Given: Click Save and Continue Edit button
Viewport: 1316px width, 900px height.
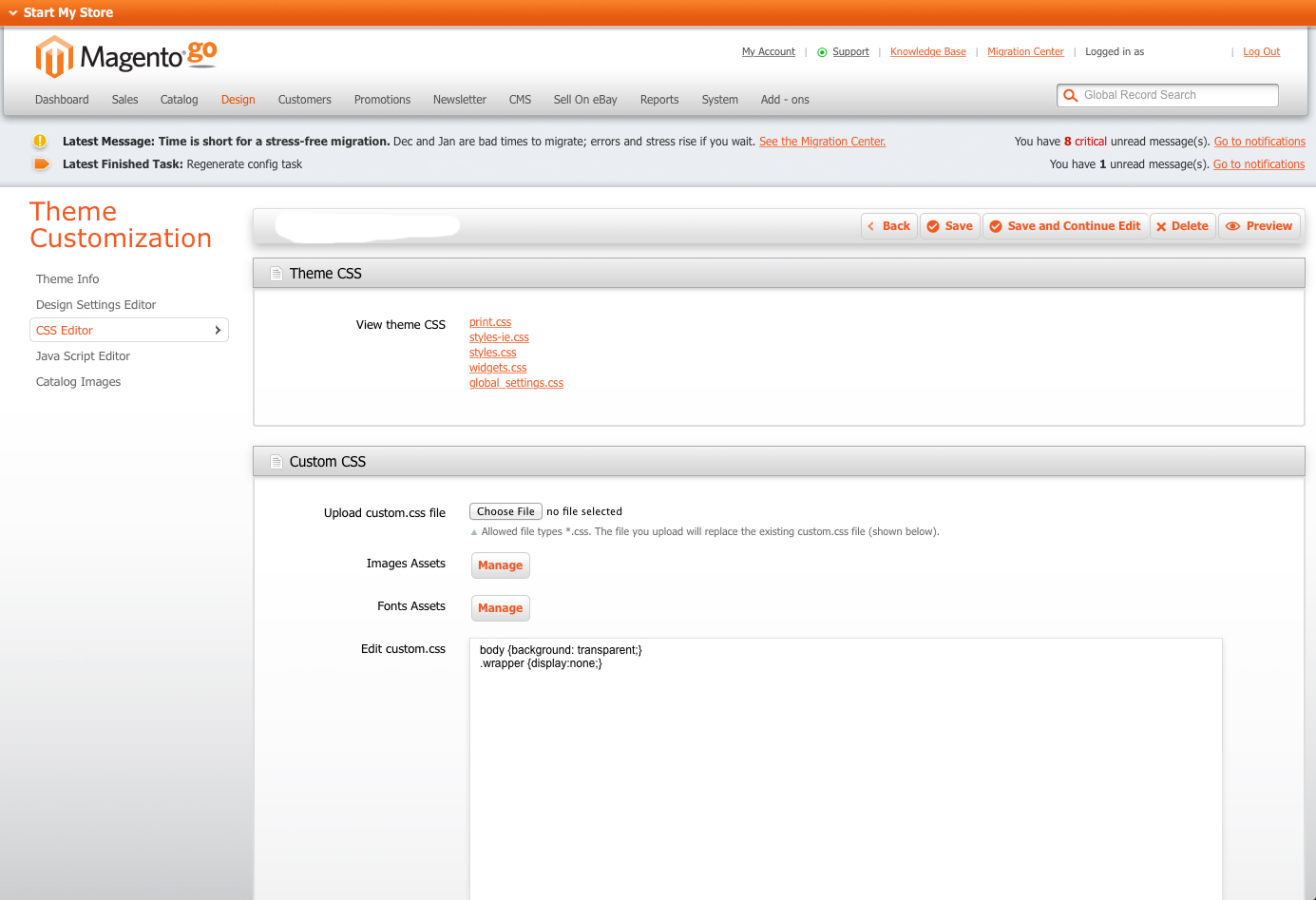Looking at the screenshot, I should (1065, 226).
